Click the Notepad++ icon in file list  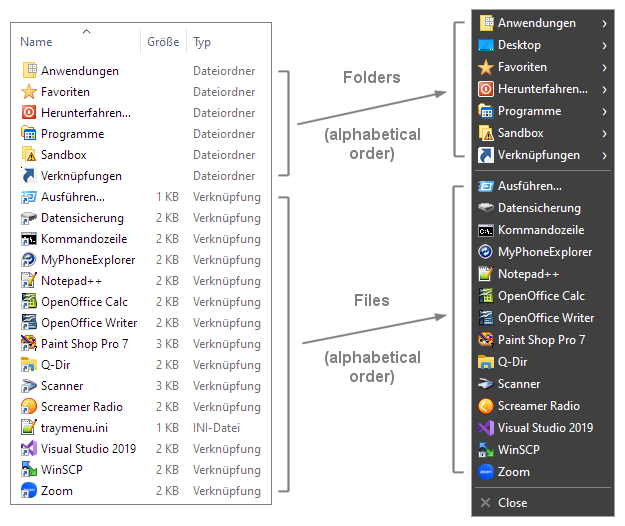tap(29, 281)
